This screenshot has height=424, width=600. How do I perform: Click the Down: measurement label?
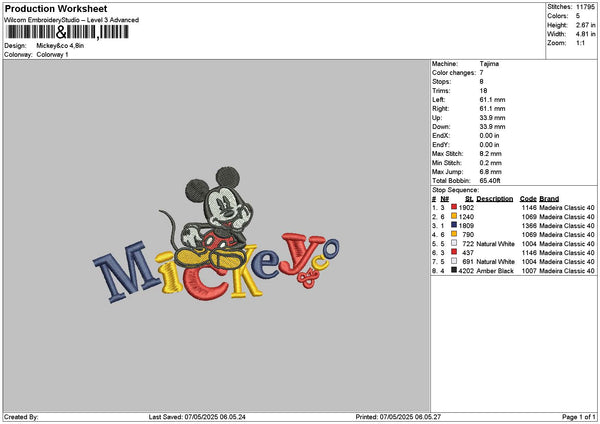pos(441,127)
